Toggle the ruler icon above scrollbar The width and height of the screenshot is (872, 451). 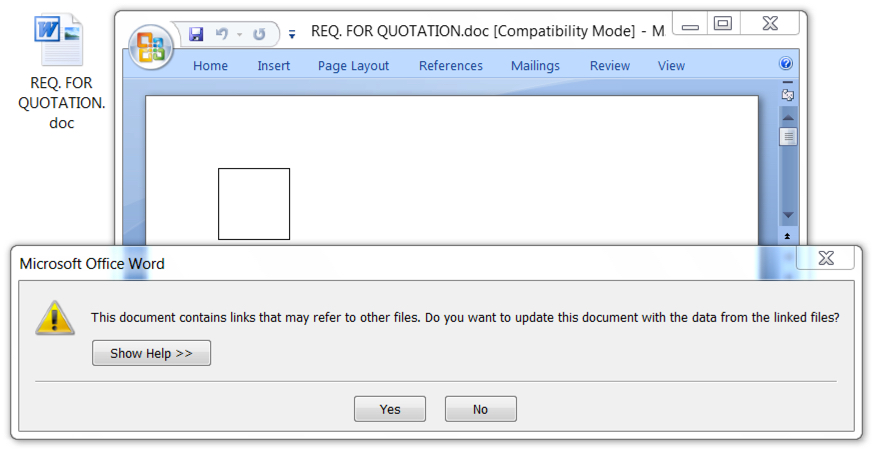click(x=787, y=95)
